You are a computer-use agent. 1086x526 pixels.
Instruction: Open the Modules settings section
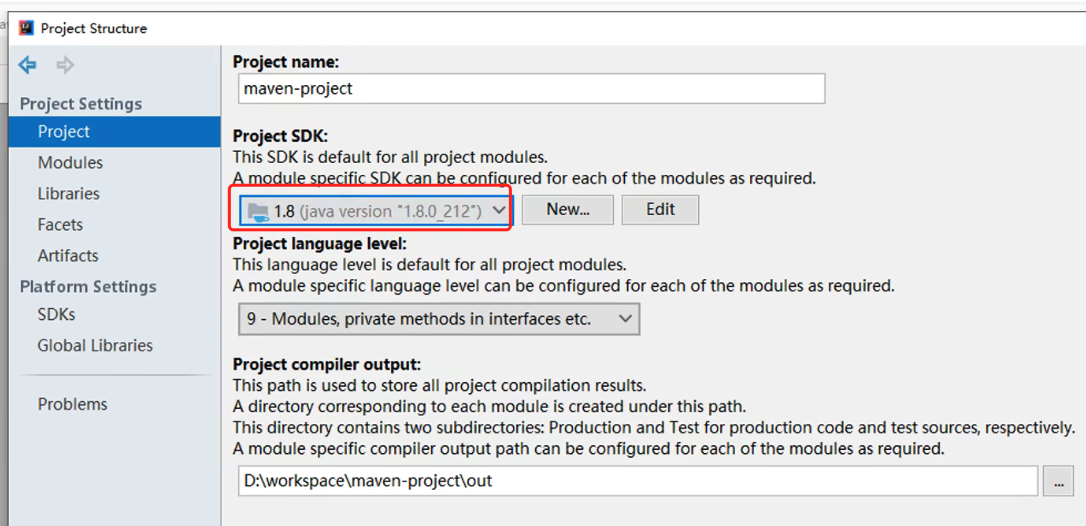pos(70,163)
